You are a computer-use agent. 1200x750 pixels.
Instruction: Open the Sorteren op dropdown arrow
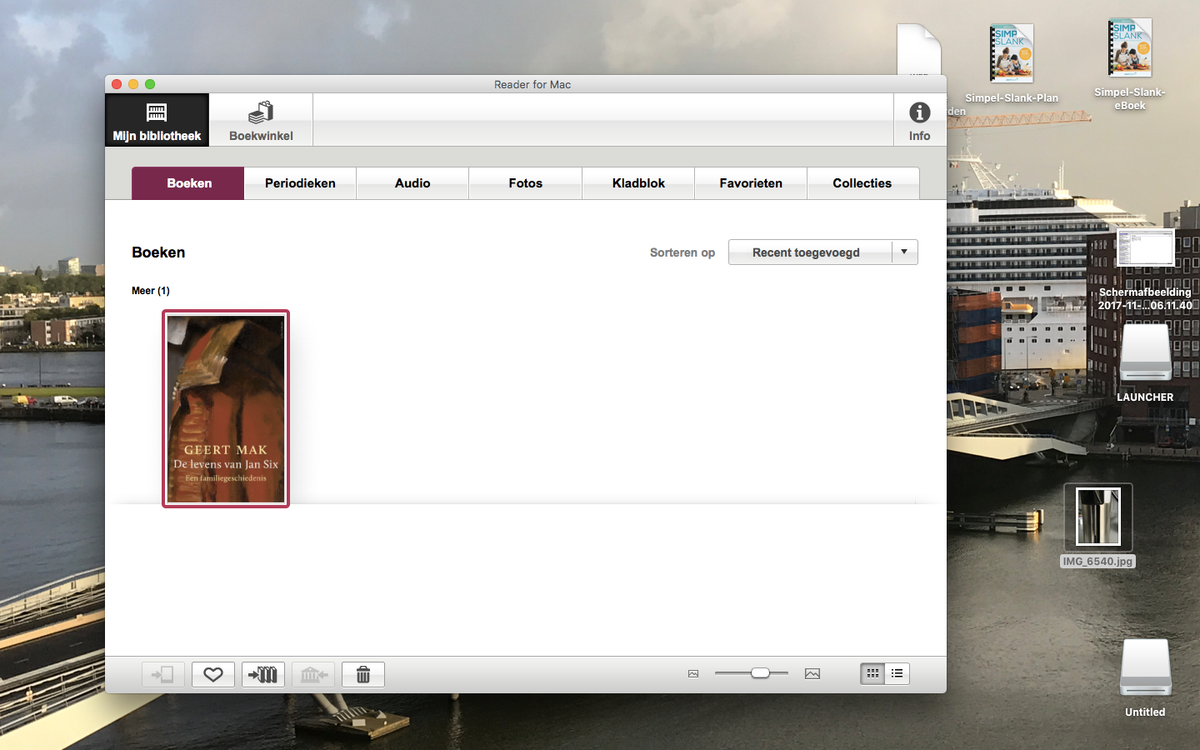[x=904, y=252]
